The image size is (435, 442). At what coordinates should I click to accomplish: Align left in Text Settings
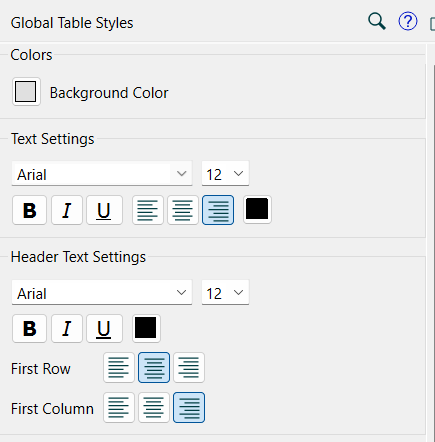[148, 210]
